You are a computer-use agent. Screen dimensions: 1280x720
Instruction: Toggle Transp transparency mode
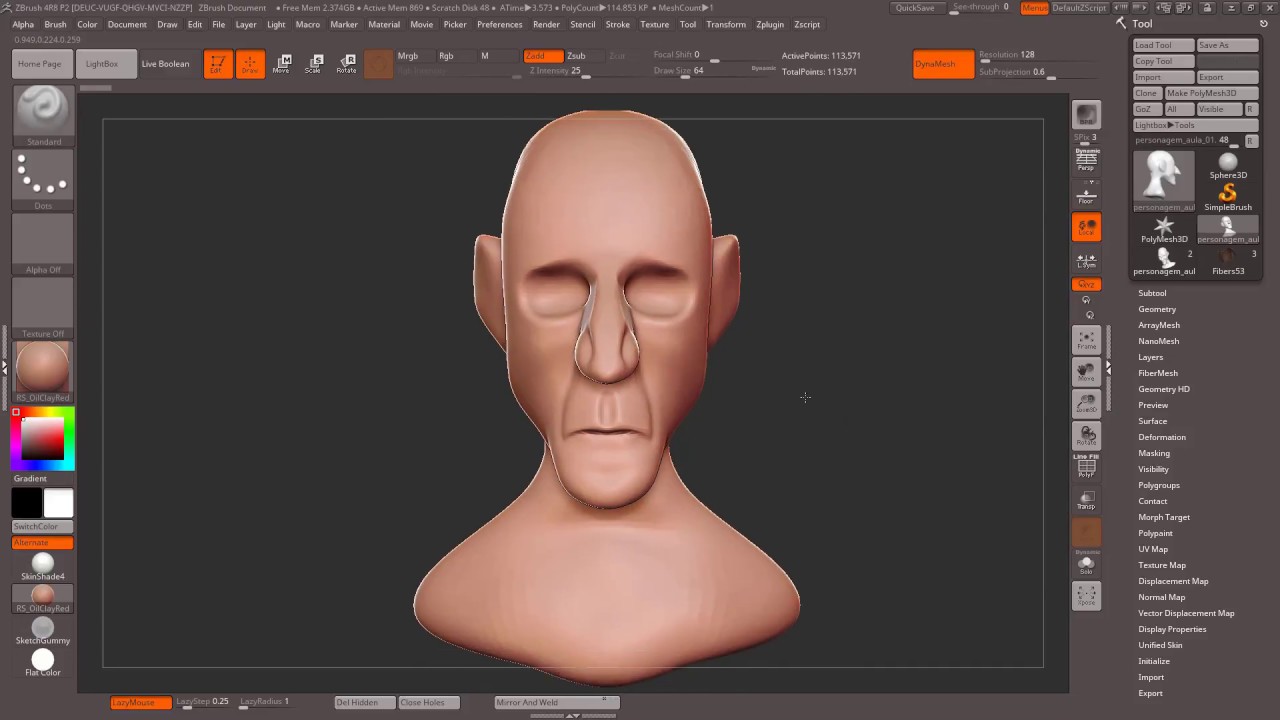point(1086,500)
